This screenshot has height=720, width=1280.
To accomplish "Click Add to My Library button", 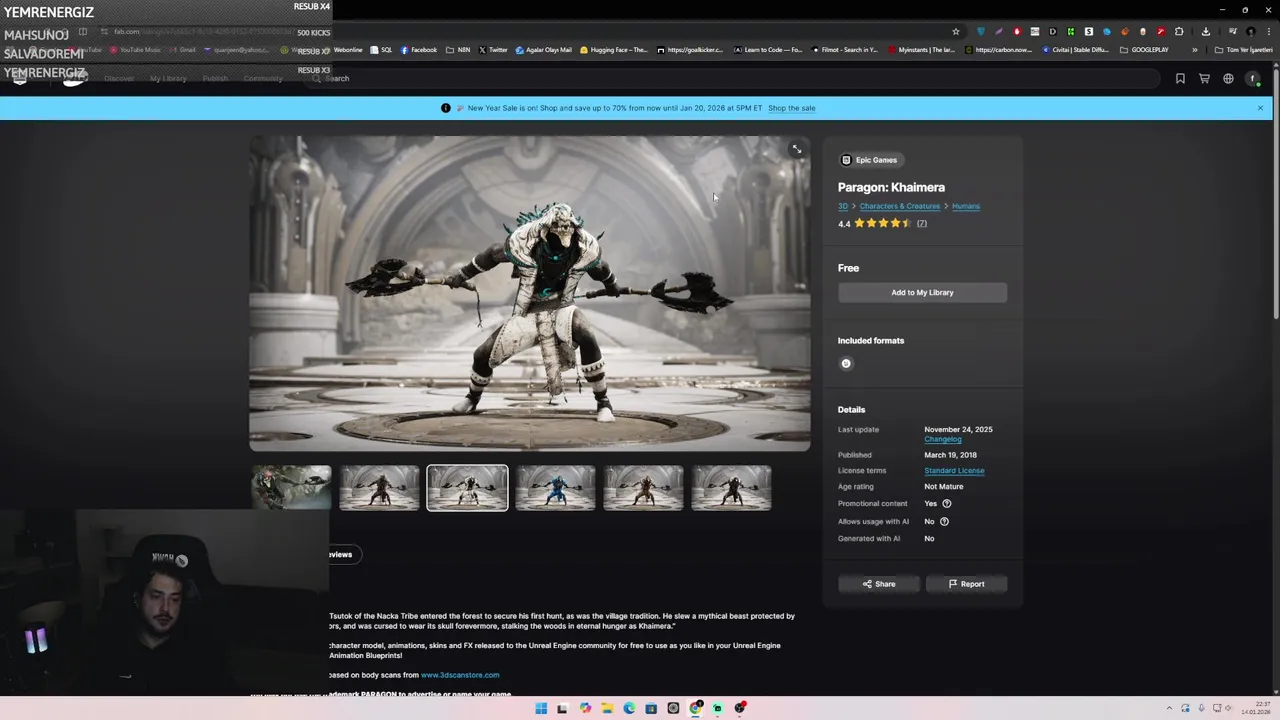I will (x=922, y=292).
